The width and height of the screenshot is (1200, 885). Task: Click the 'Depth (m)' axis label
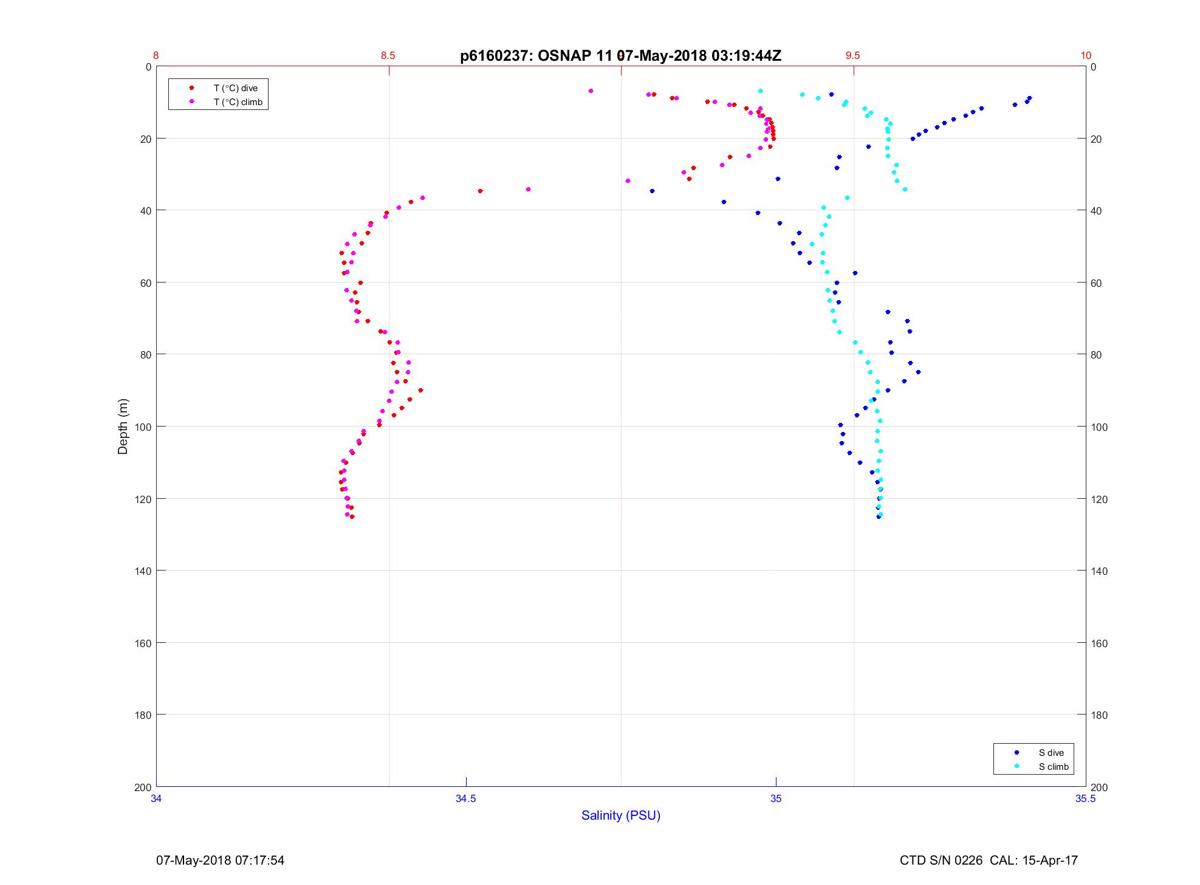[123, 427]
